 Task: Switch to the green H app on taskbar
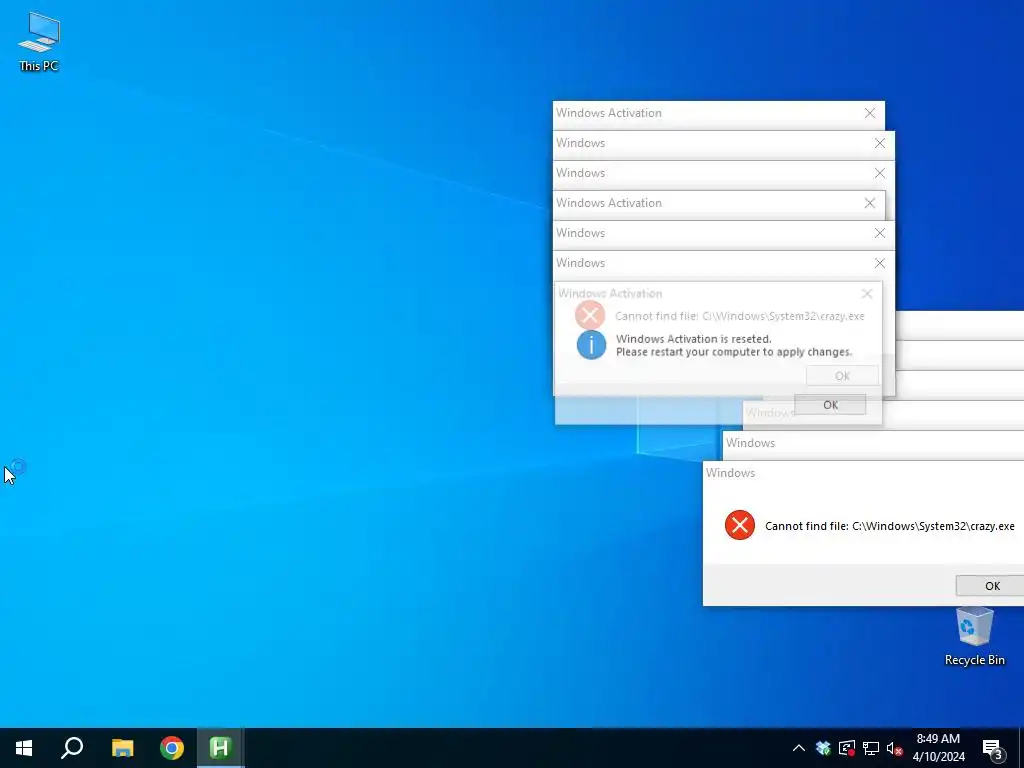(221, 748)
